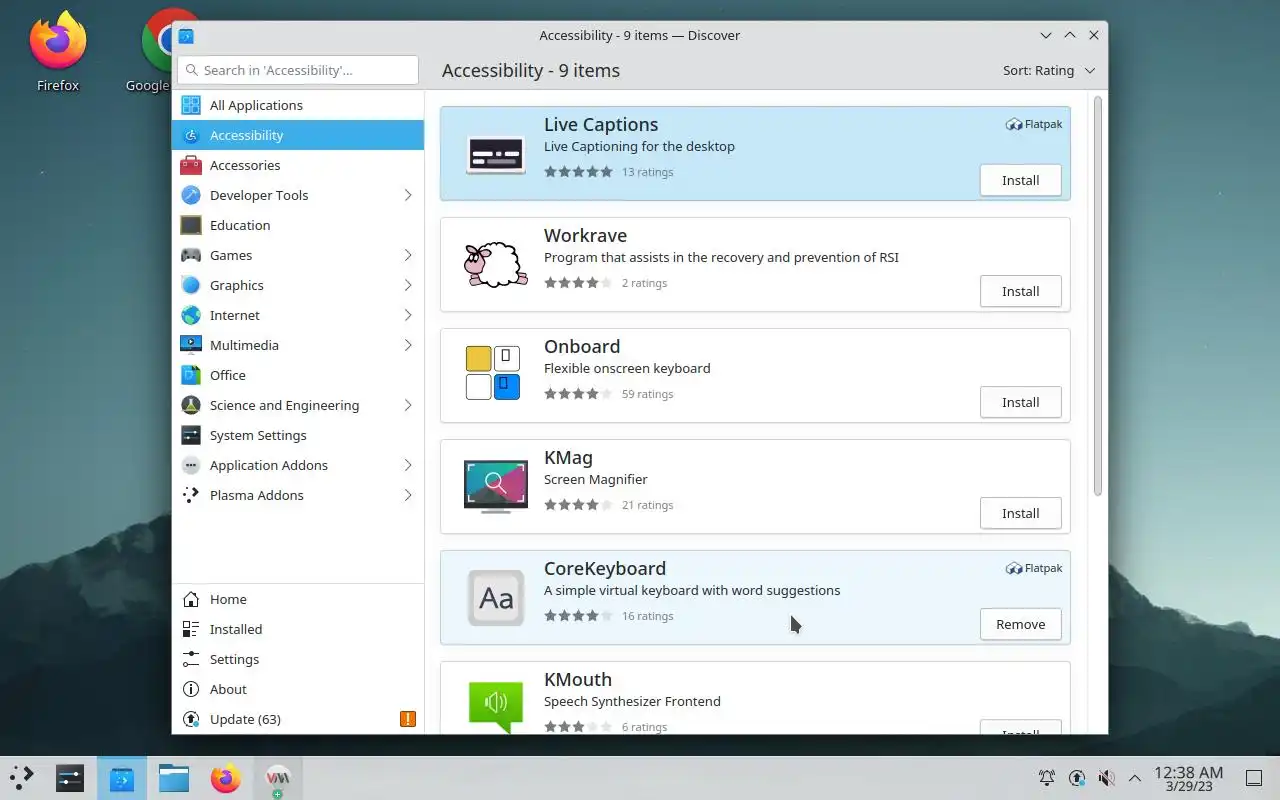
Task: Click the KMag magnifier app icon
Action: (x=496, y=486)
